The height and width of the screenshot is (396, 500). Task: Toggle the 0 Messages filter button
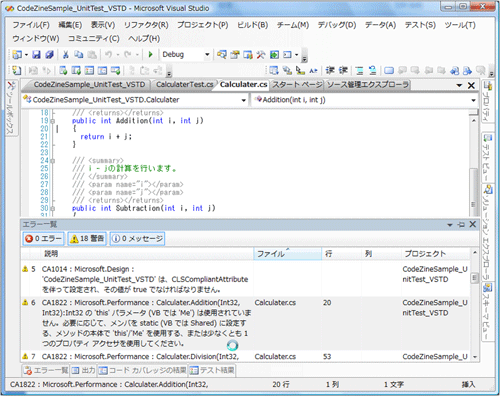tap(137, 239)
